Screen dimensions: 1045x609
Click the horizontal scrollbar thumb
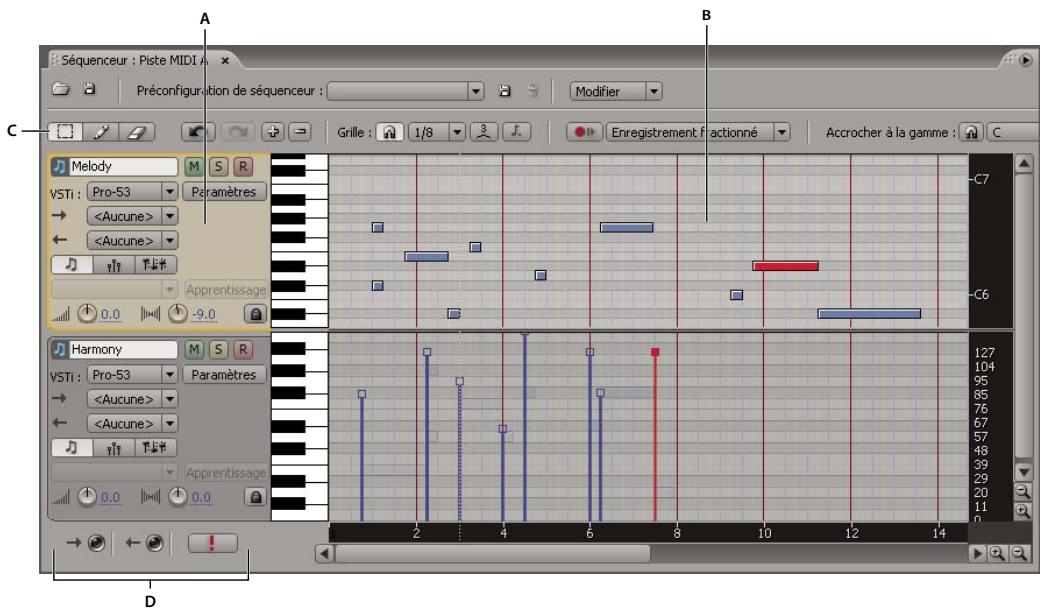tap(493, 553)
